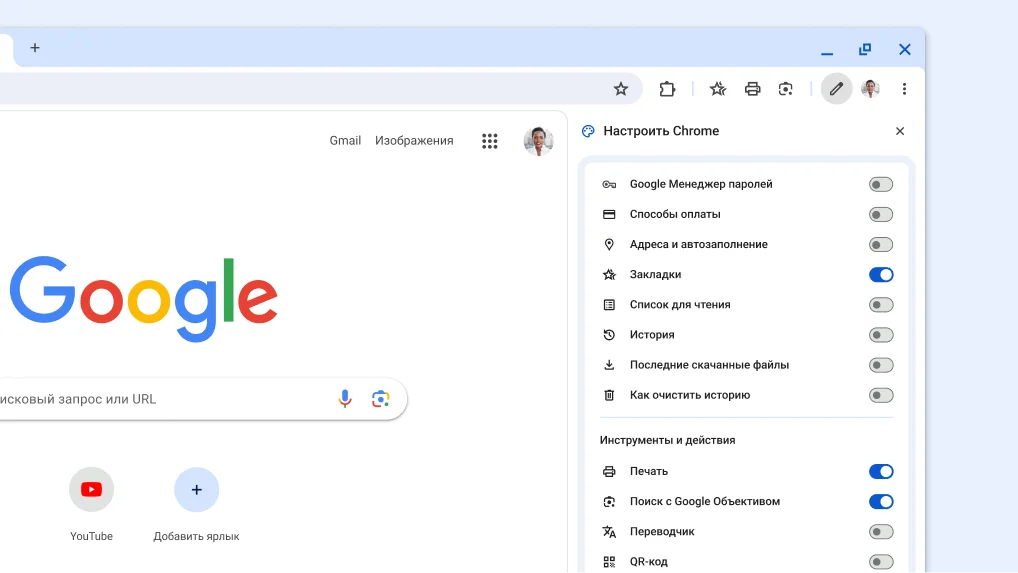Image resolution: width=1018 pixels, height=573 pixels.
Task: Open the Chrome three-dot menu
Action: 904,89
